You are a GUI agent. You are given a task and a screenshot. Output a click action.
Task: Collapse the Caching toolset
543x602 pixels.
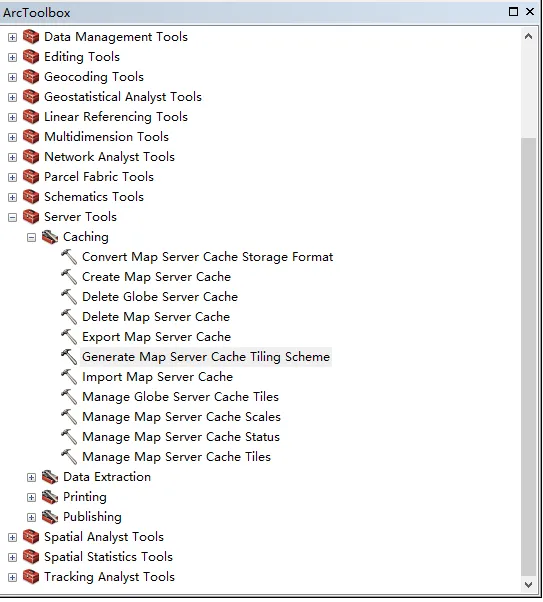31,237
